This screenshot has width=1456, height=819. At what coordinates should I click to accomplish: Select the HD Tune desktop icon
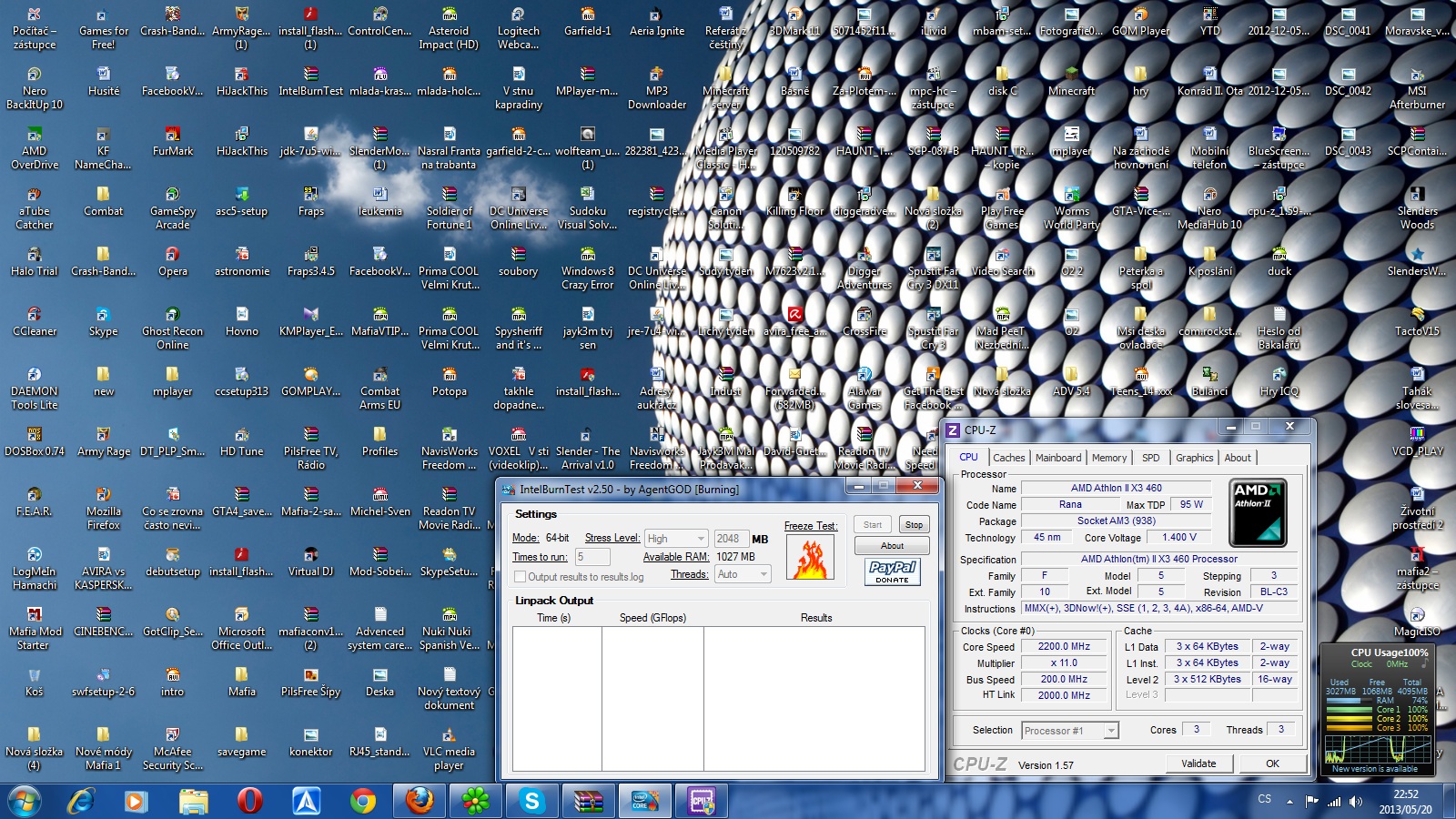point(242,442)
